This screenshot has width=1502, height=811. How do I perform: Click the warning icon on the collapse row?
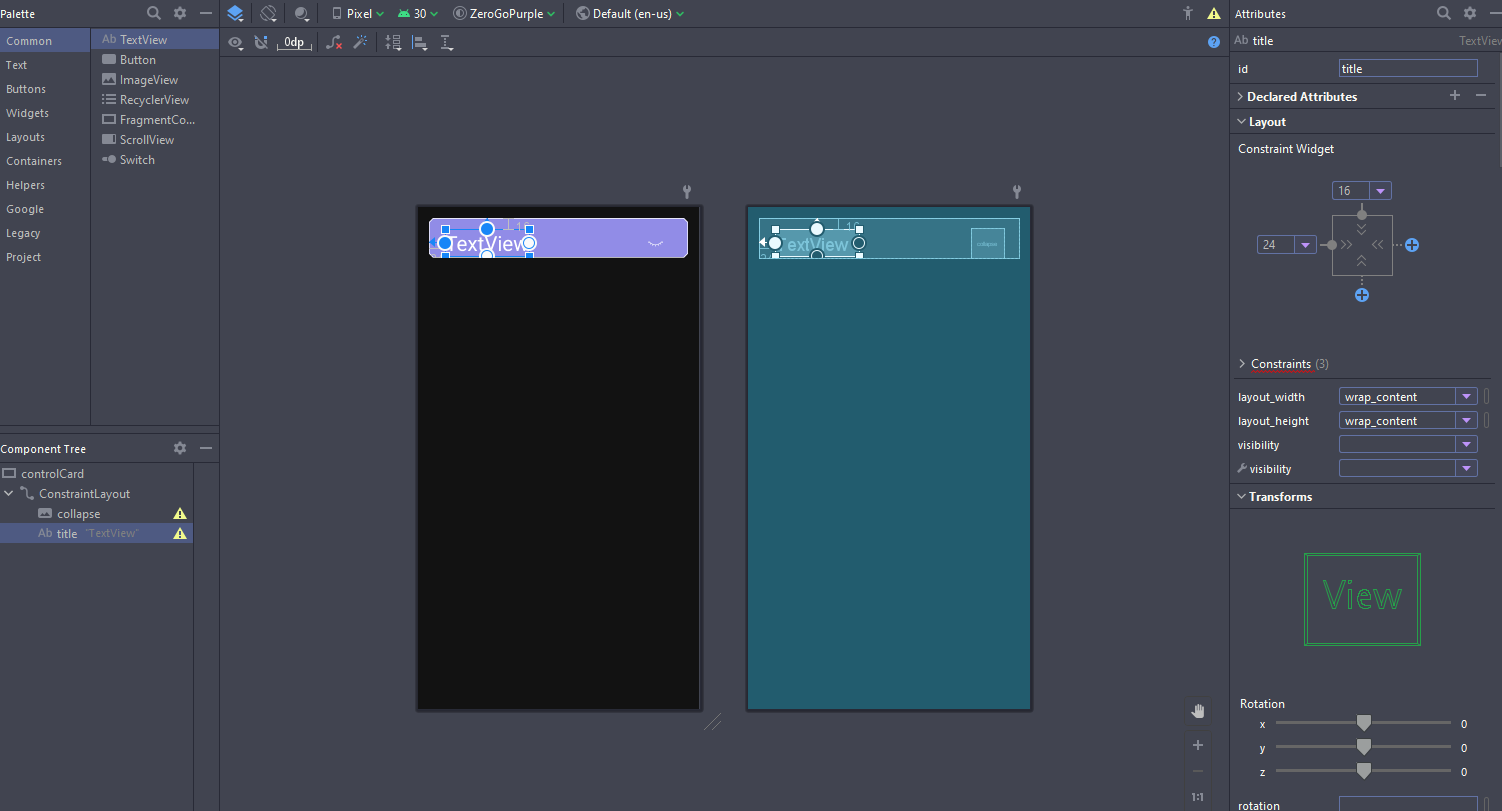coord(180,514)
